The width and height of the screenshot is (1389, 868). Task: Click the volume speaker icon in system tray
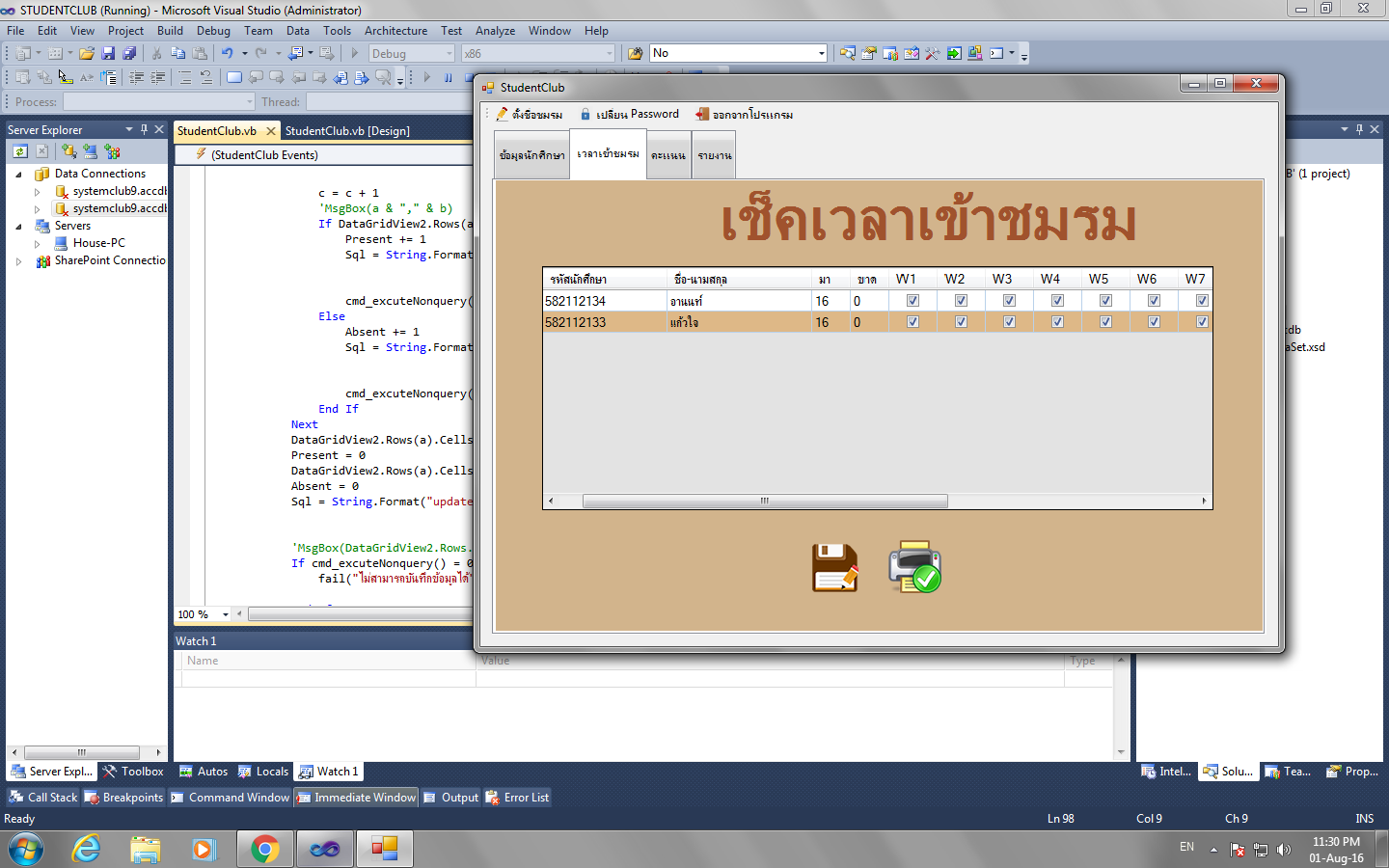point(1284,850)
